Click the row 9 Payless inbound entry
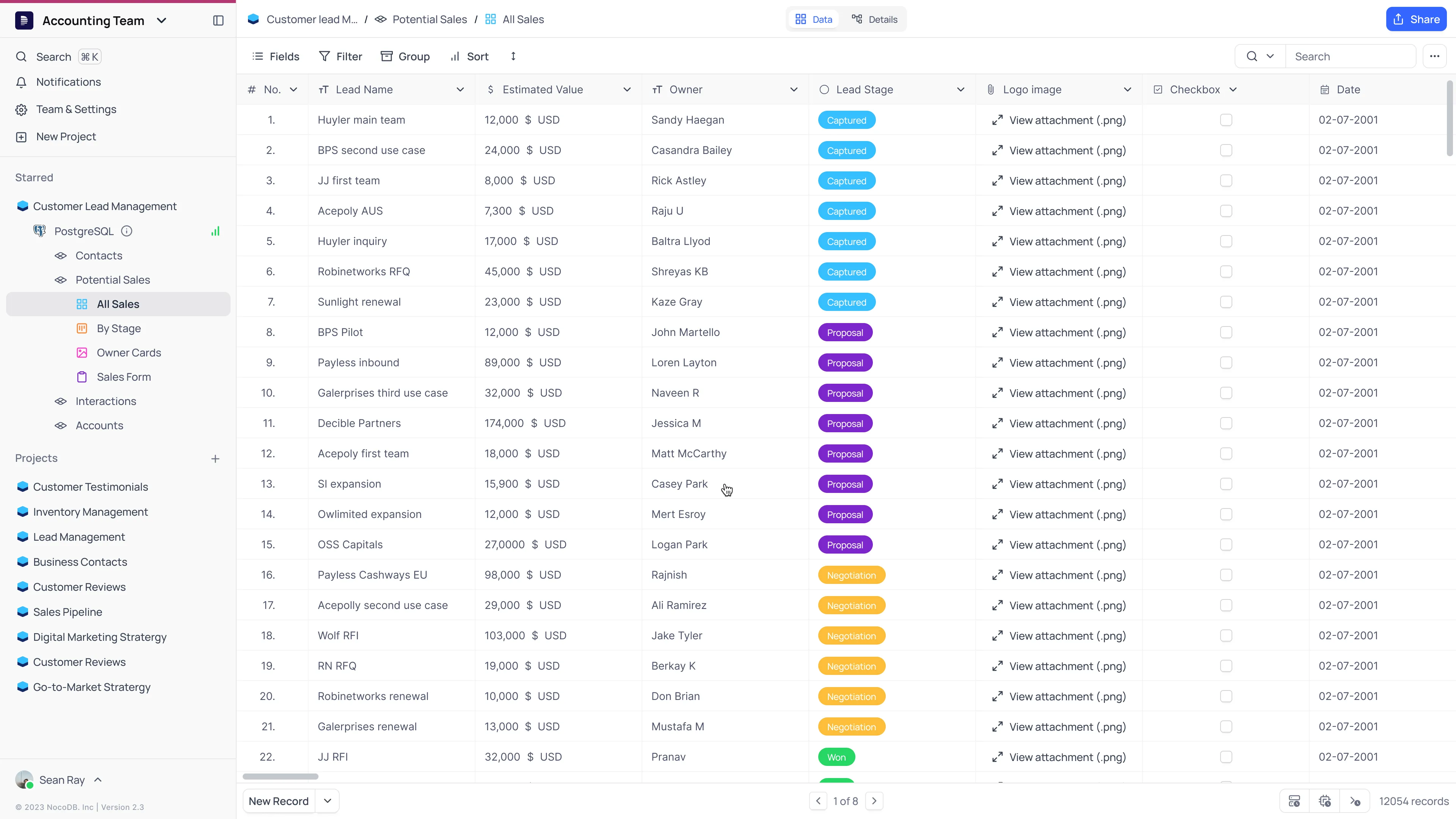The height and width of the screenshot is (819, 1456). [358, 362]
